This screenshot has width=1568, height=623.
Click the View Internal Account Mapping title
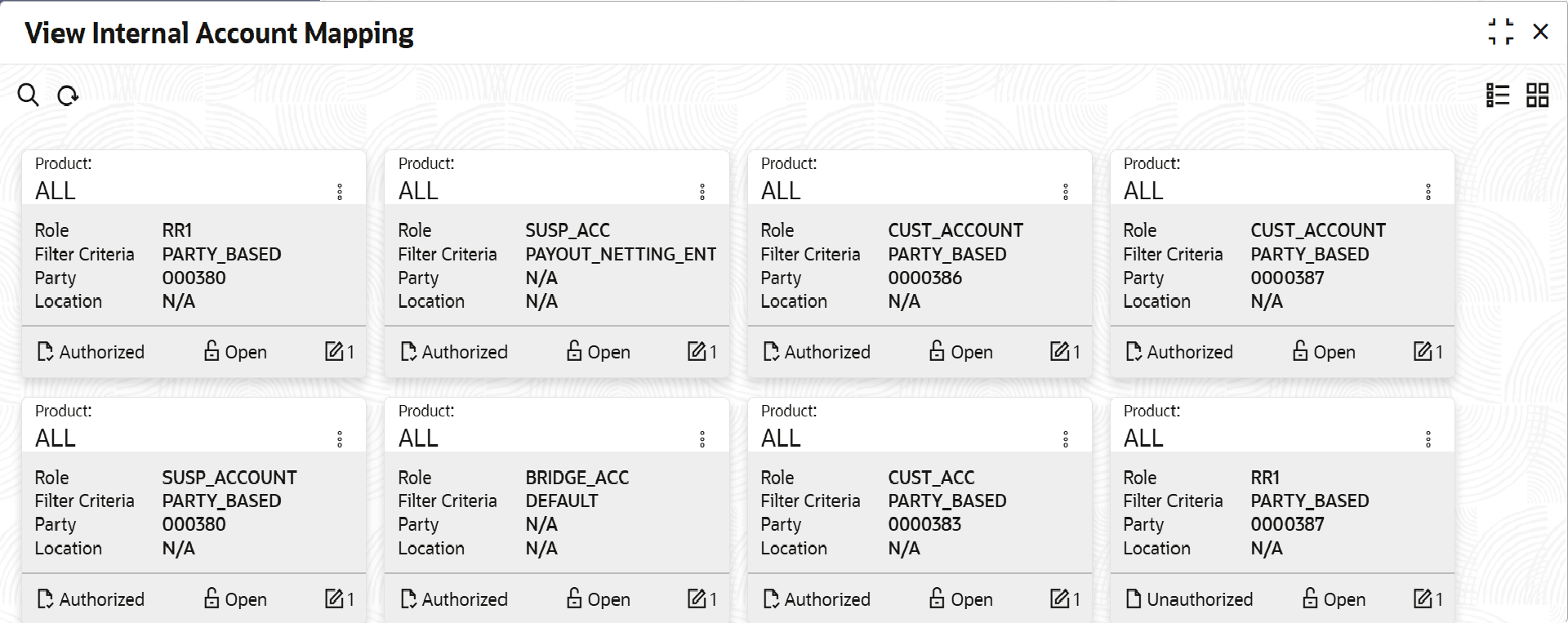[219, 33]
